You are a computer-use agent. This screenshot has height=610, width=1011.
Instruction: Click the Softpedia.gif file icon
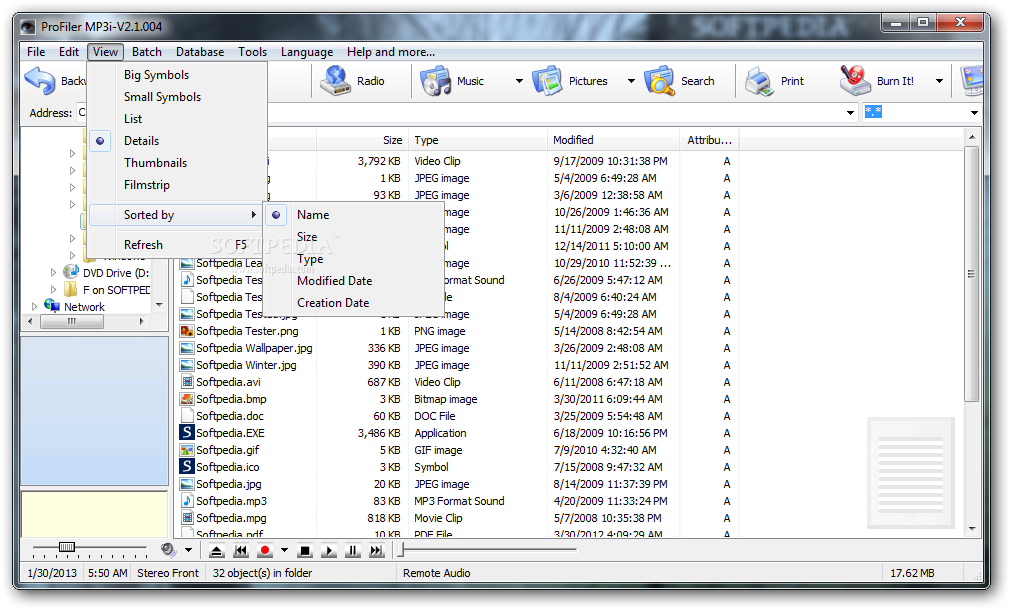(x=187, y=449)
